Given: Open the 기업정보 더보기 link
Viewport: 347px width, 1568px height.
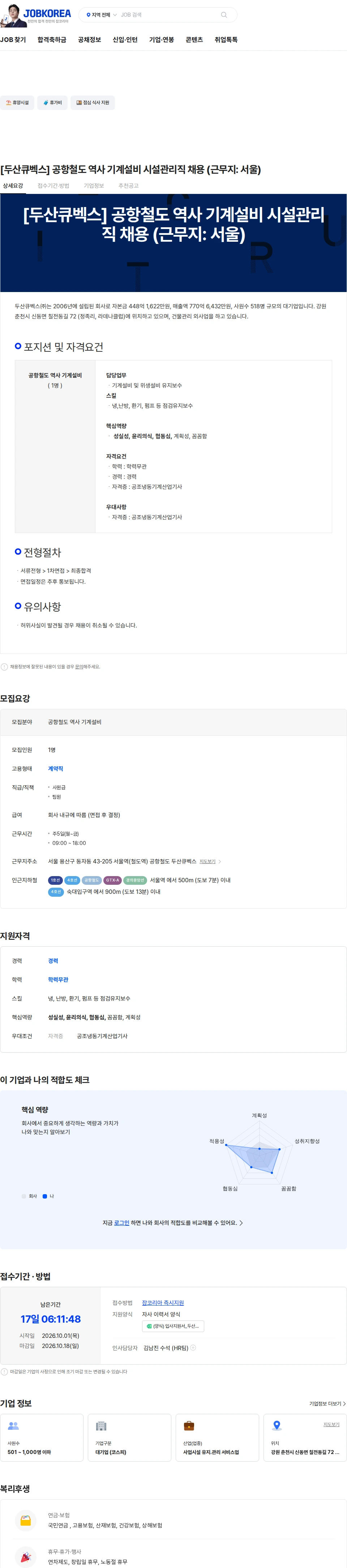Looking at the screenshot, I should pos(327,1404).
